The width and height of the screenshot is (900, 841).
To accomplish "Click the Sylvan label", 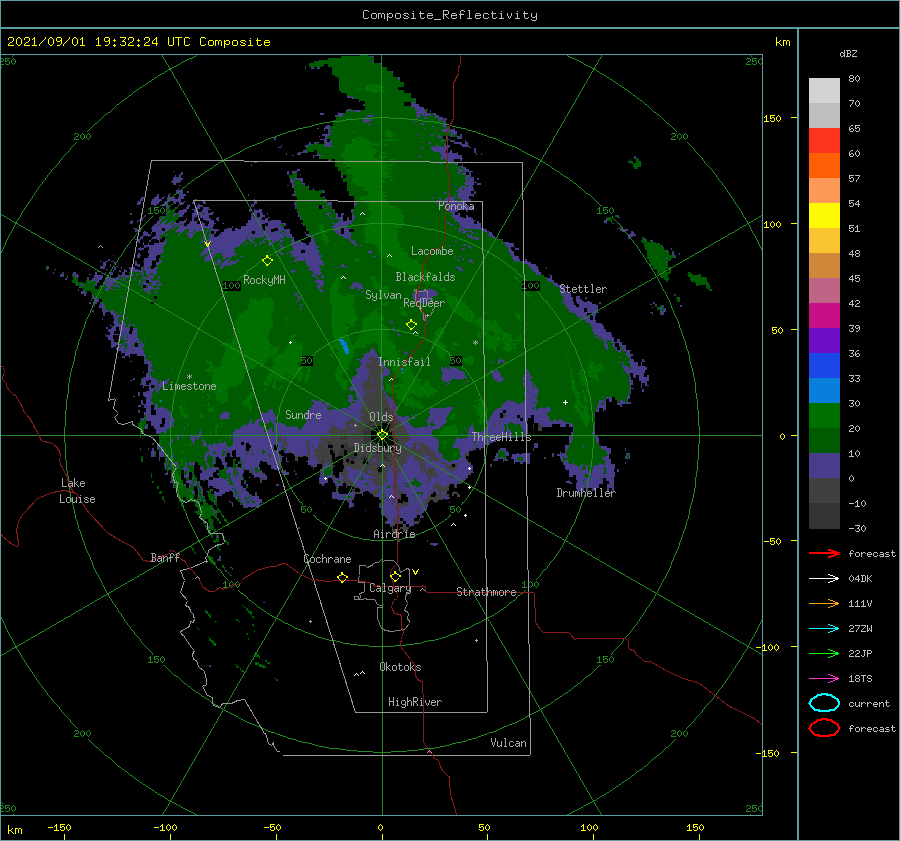I will click(383, 295).
